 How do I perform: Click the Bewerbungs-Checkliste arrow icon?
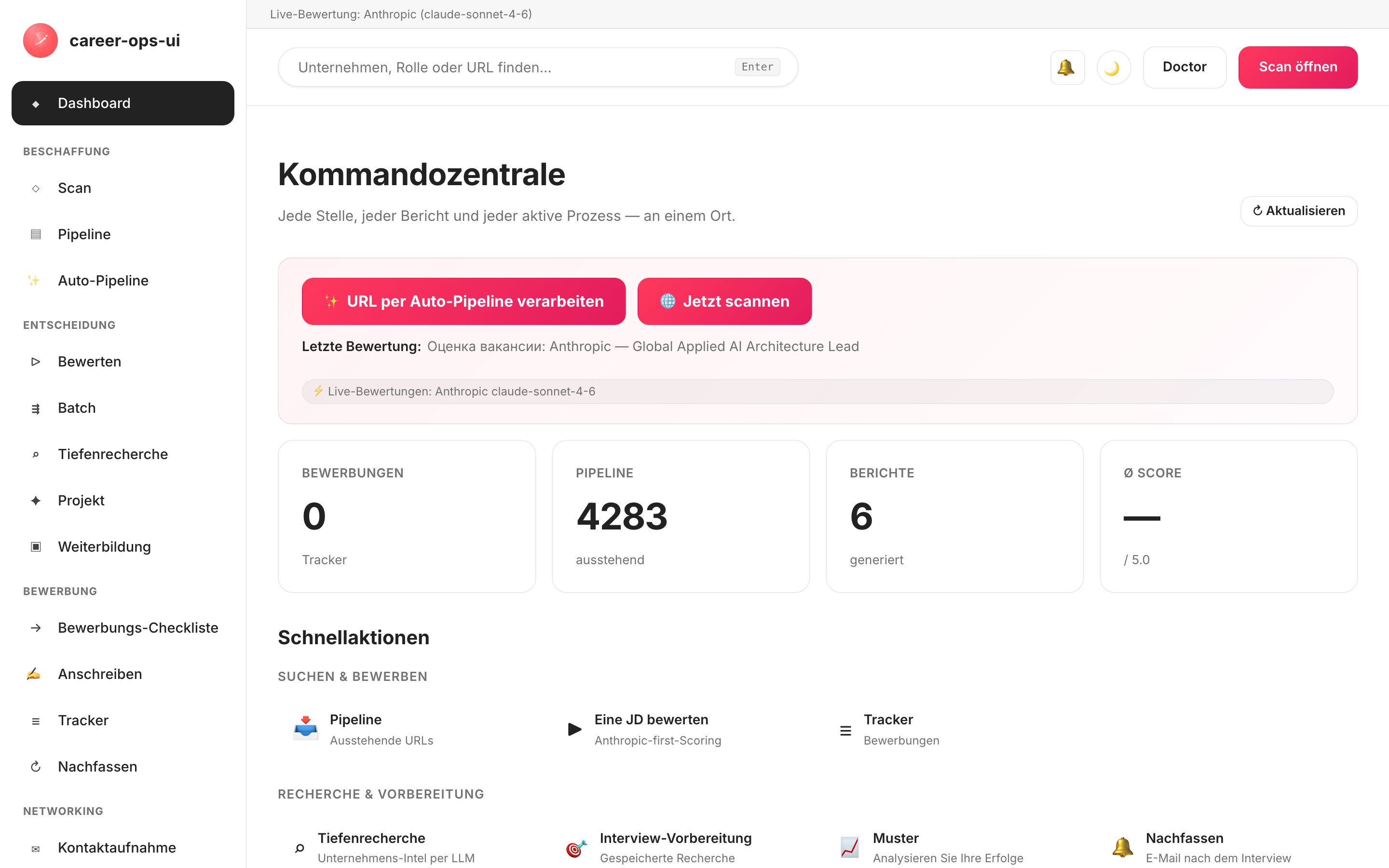(x=36, y=628)
